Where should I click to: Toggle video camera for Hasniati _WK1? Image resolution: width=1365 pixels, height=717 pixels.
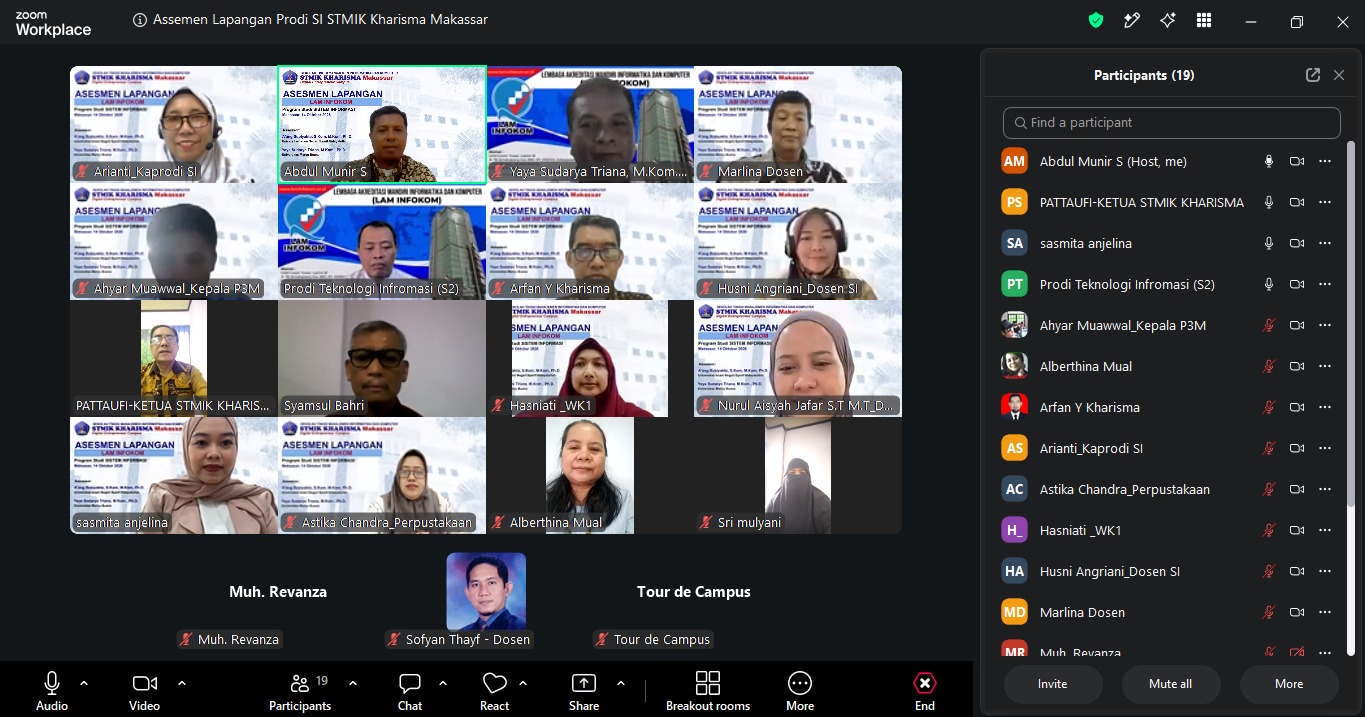tap(1297, 530)
